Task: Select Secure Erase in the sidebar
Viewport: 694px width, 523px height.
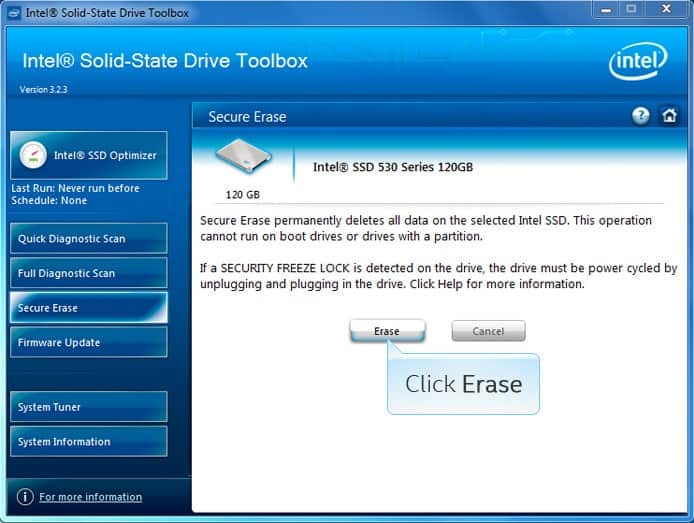Action: click(89, 308)
